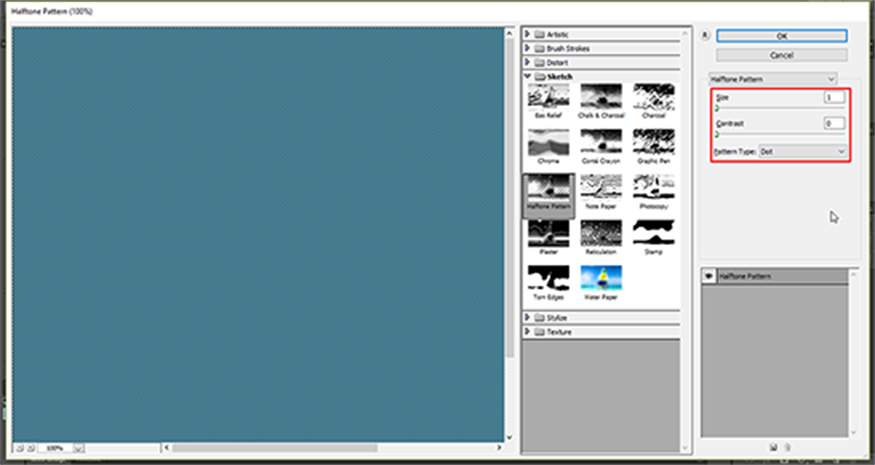The image size is (875, 465).
Task: Select the Chalk & Charcoal filter thumbnail
Action: 601,96
